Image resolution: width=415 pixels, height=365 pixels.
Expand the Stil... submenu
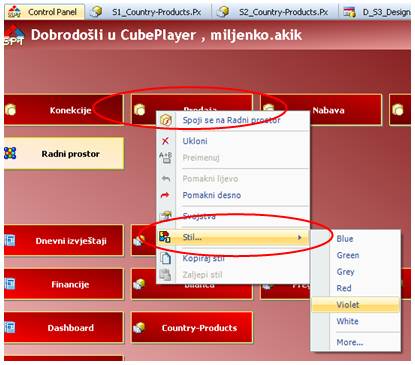pyautogui.click(x=233, y=237)
